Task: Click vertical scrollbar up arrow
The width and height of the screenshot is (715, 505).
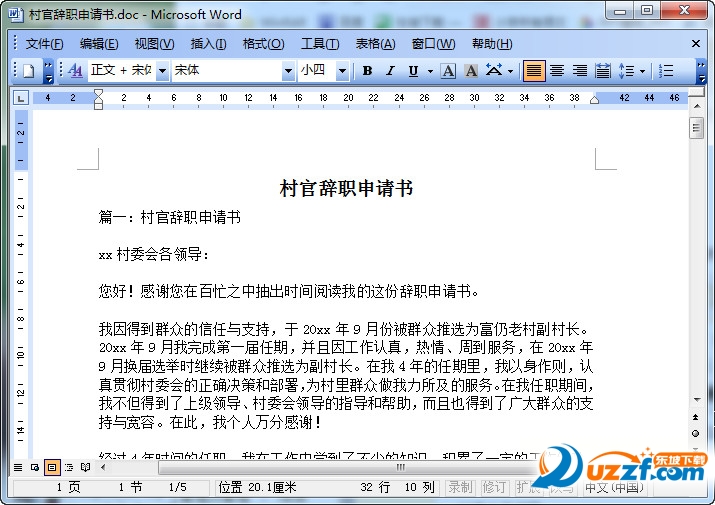Action: tap(697, 106)
